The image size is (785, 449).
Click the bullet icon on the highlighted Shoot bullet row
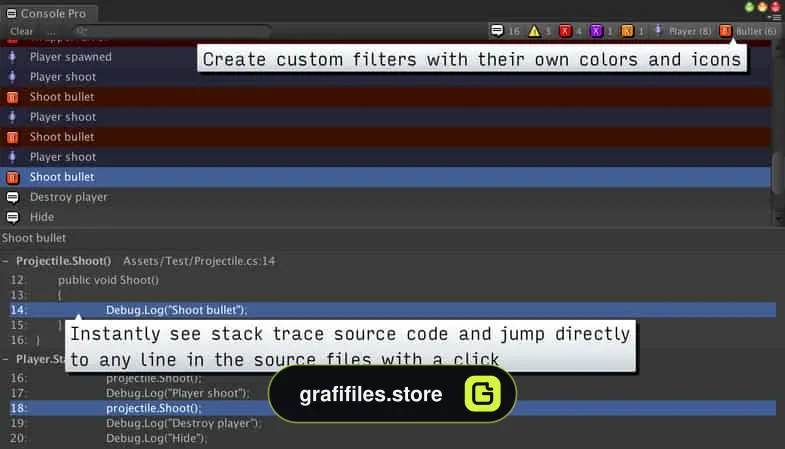pos(13,177)
